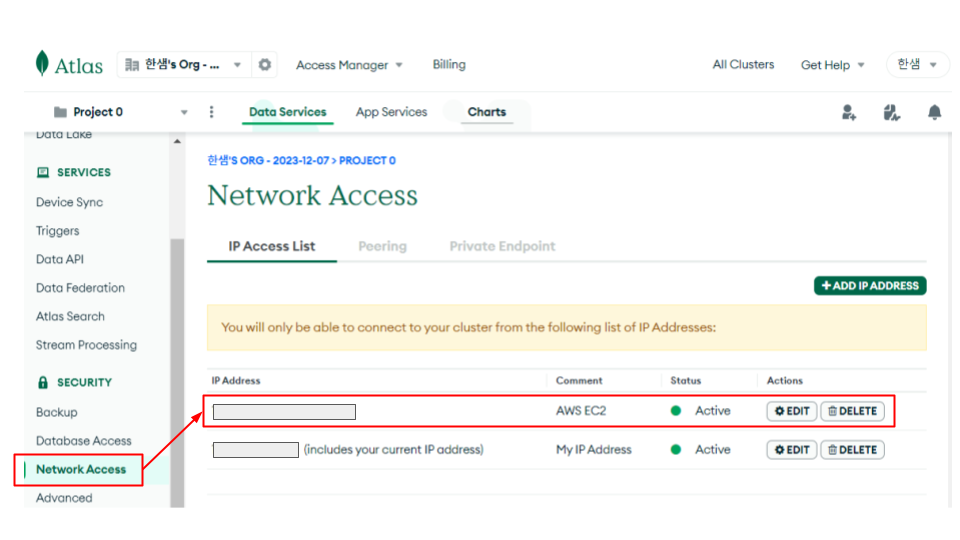Expand the Project 0 selector dropdown
Screen dimensions: 960x540
point(184,113)
